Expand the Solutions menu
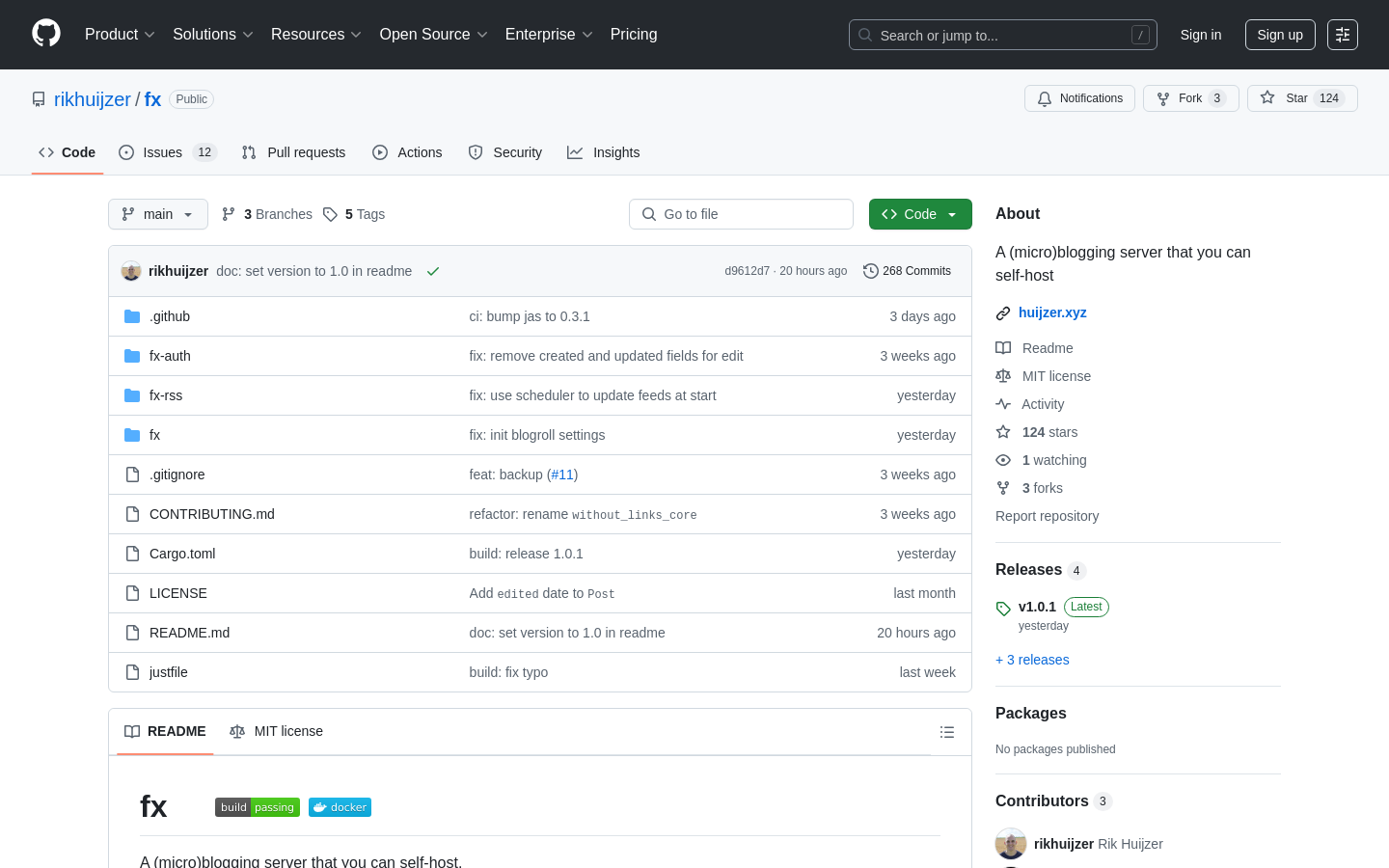The width and height of the screenshot is (1389, 868). click(x=213, y=35)
